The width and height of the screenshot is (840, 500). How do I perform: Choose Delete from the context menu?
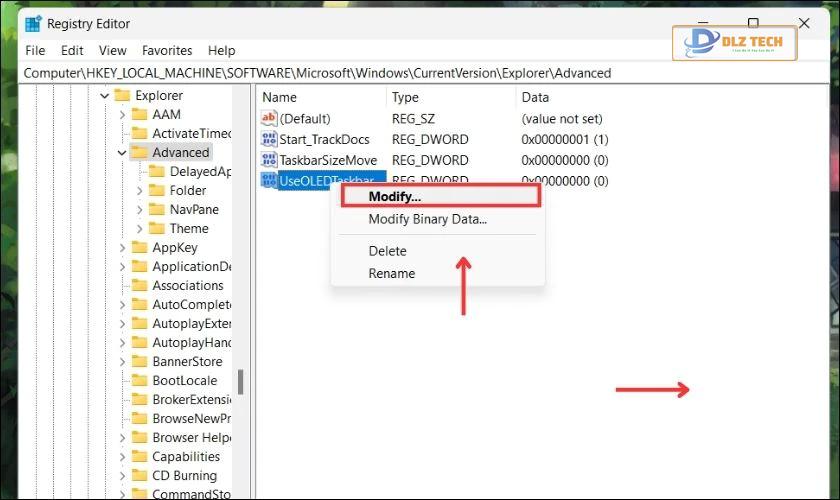tap(387, 251)
